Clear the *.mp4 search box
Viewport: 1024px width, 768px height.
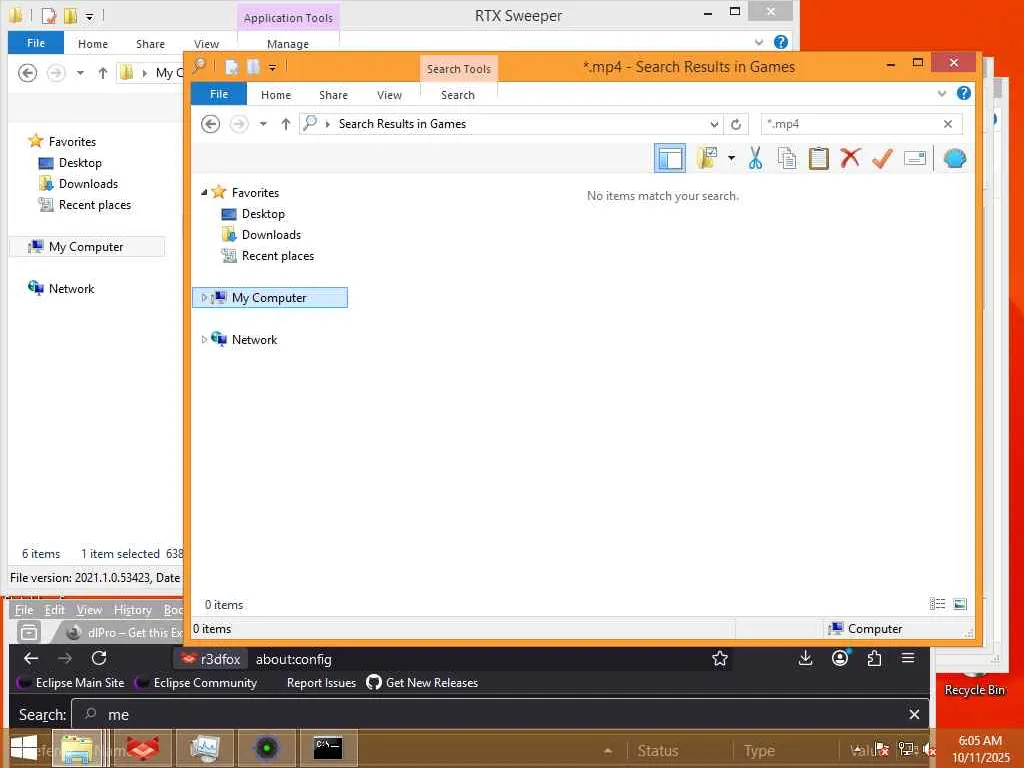click(x=948, y=124)
